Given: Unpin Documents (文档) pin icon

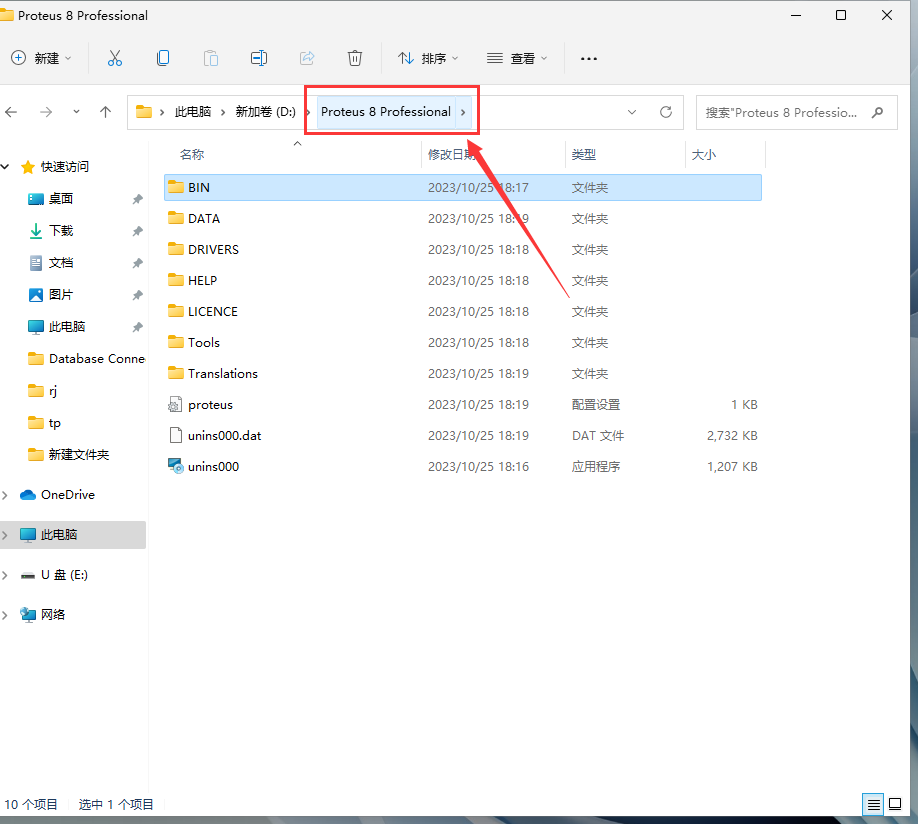Looking at the screenshot, I should tap(137, 263).
